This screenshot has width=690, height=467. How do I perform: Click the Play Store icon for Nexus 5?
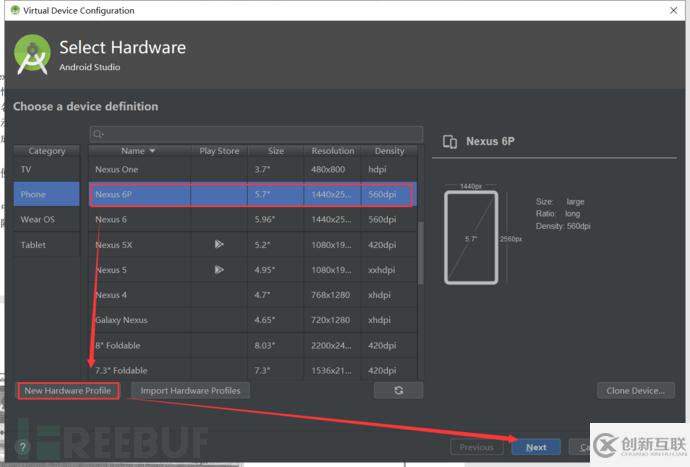click(x=219, y=269)
